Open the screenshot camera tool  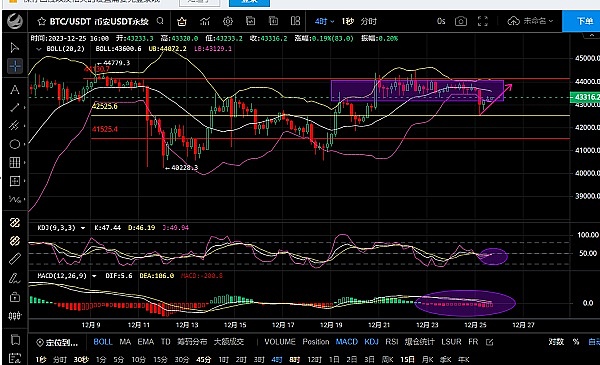click(461, 21)
